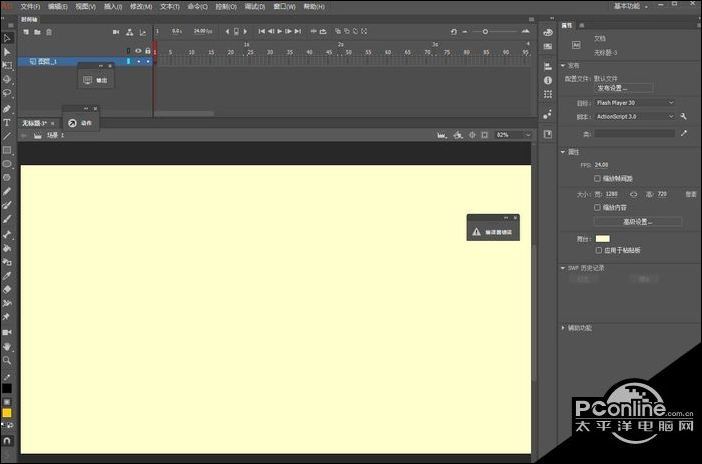
Task: Click the New Folder icon in timeline
Action: pos(37,32)
